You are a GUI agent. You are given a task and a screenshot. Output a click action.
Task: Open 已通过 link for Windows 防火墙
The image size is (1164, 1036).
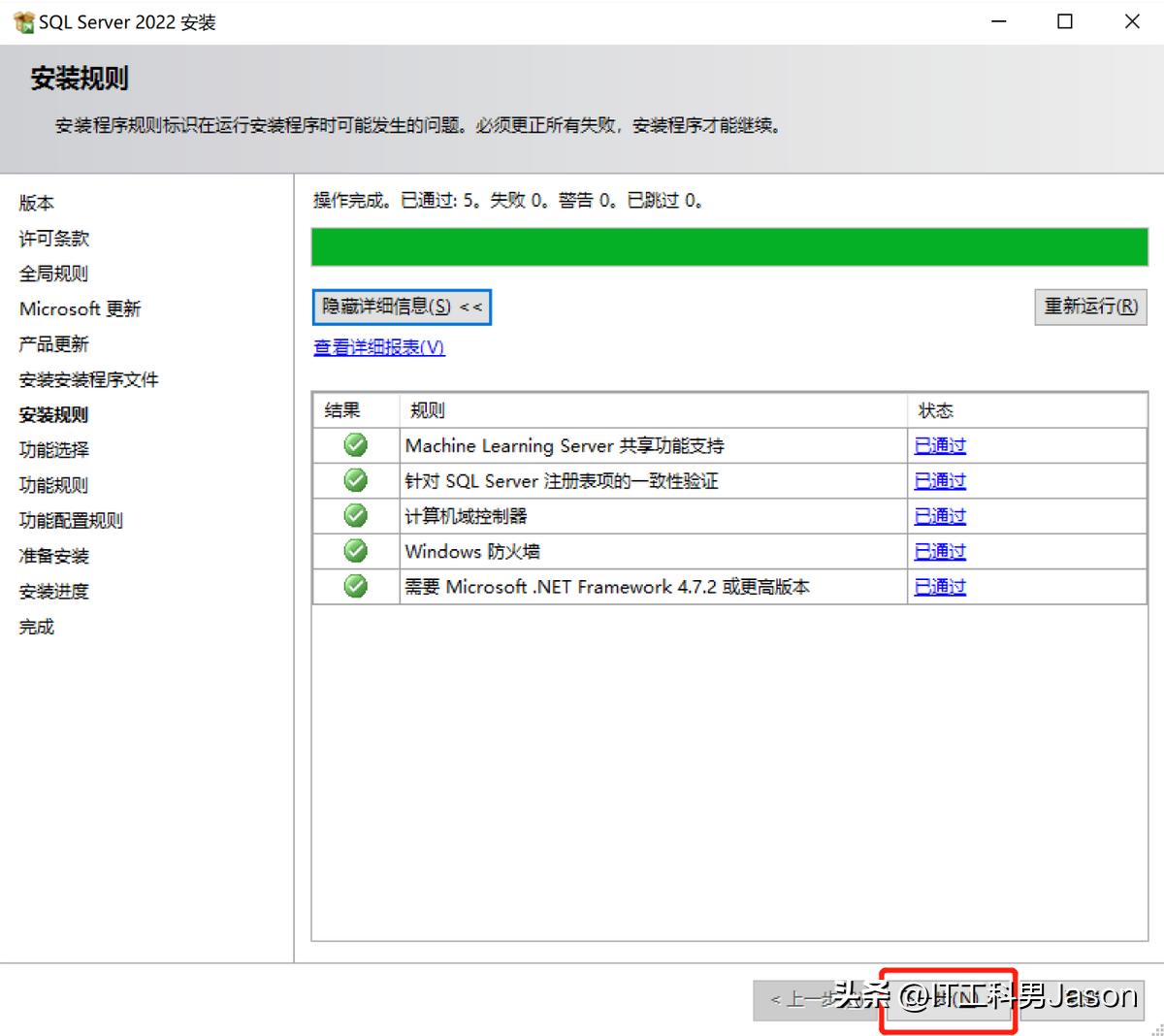[939, 550]
